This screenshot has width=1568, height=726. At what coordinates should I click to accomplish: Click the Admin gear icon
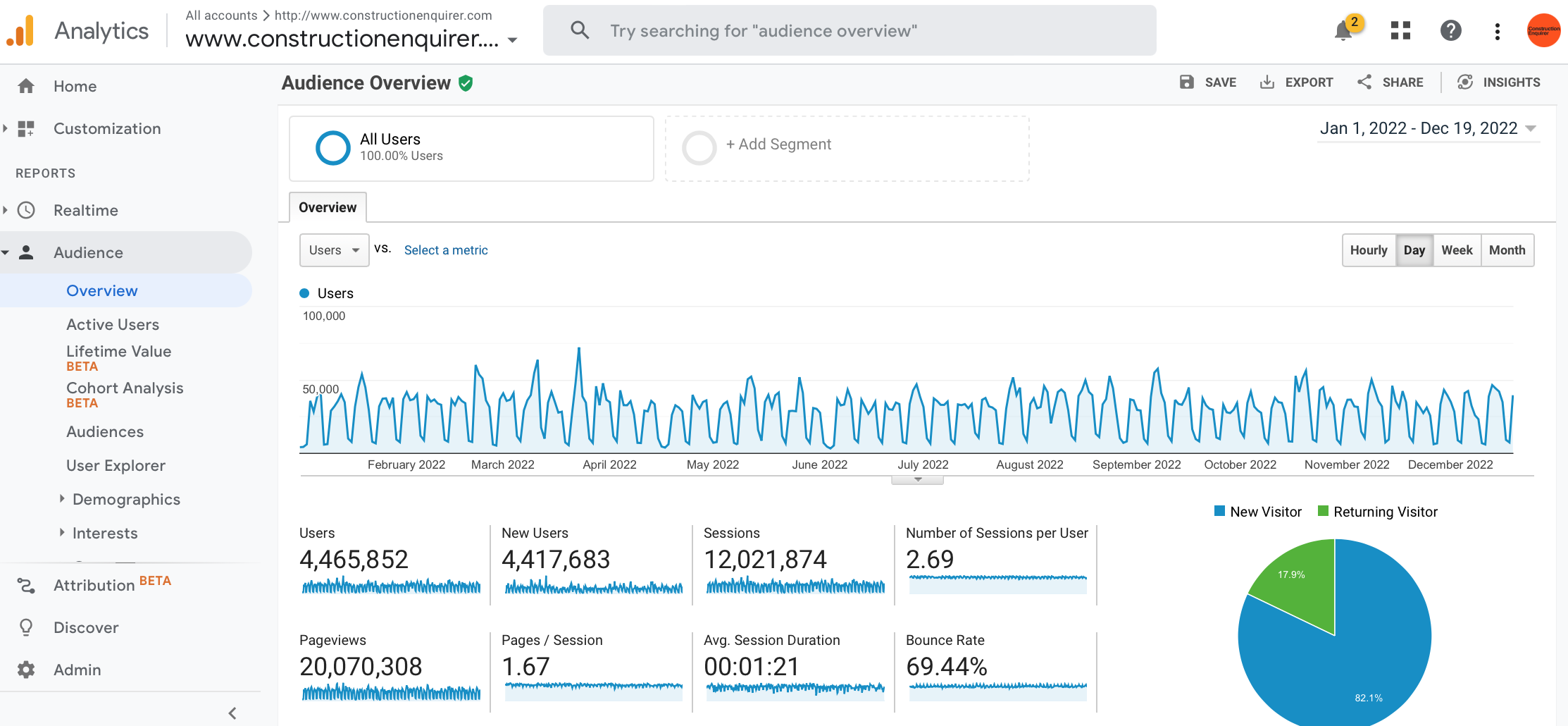(26, 670)
